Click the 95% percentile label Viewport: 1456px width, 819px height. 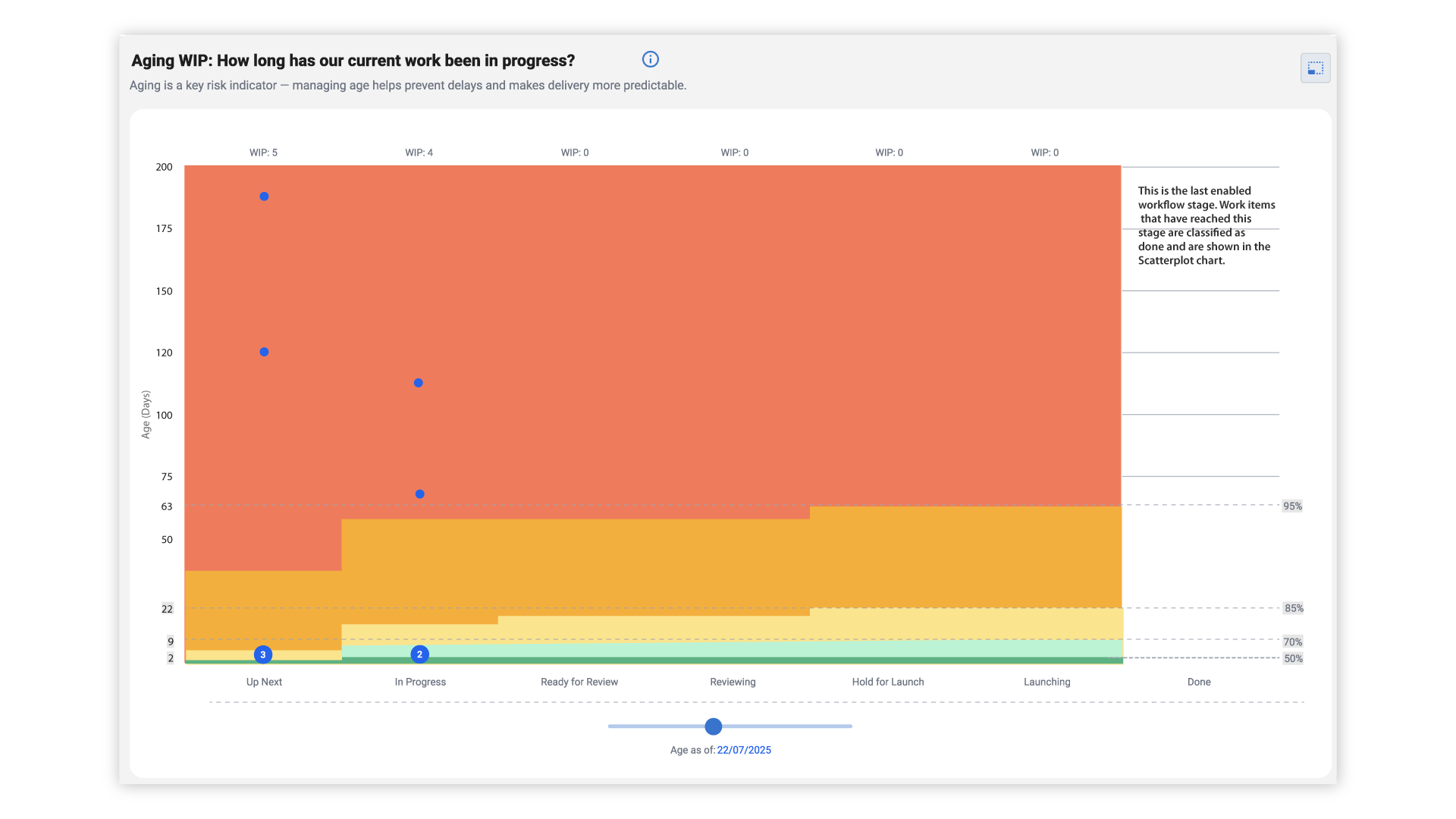point(1292,506)
